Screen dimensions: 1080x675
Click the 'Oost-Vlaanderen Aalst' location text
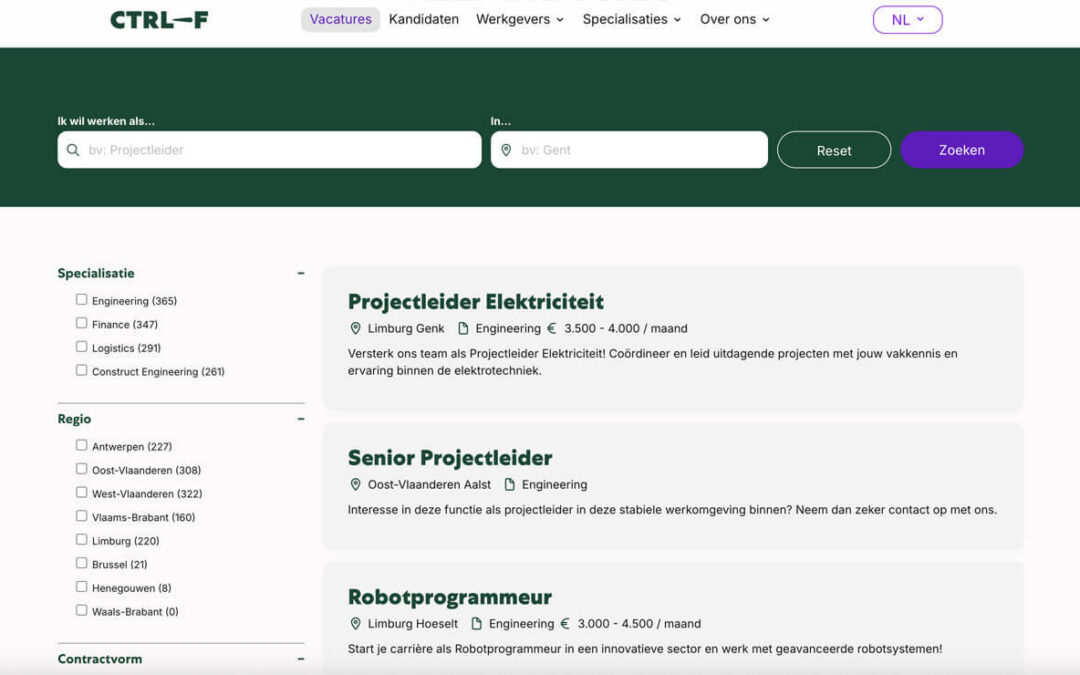pos(429,485)
